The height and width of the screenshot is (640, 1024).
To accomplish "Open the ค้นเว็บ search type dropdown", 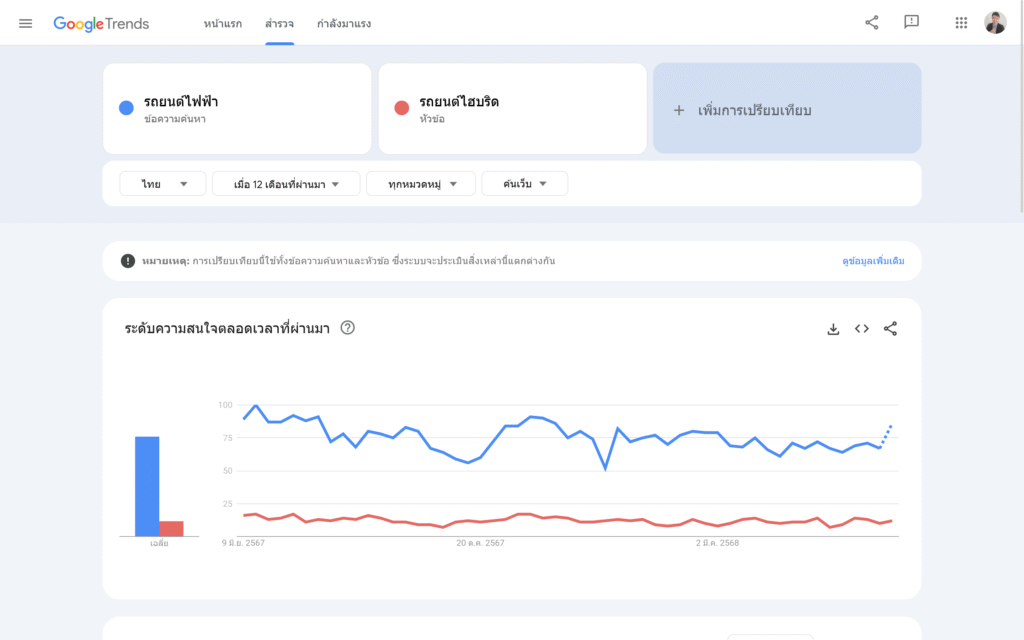I will tap(524, 184).
